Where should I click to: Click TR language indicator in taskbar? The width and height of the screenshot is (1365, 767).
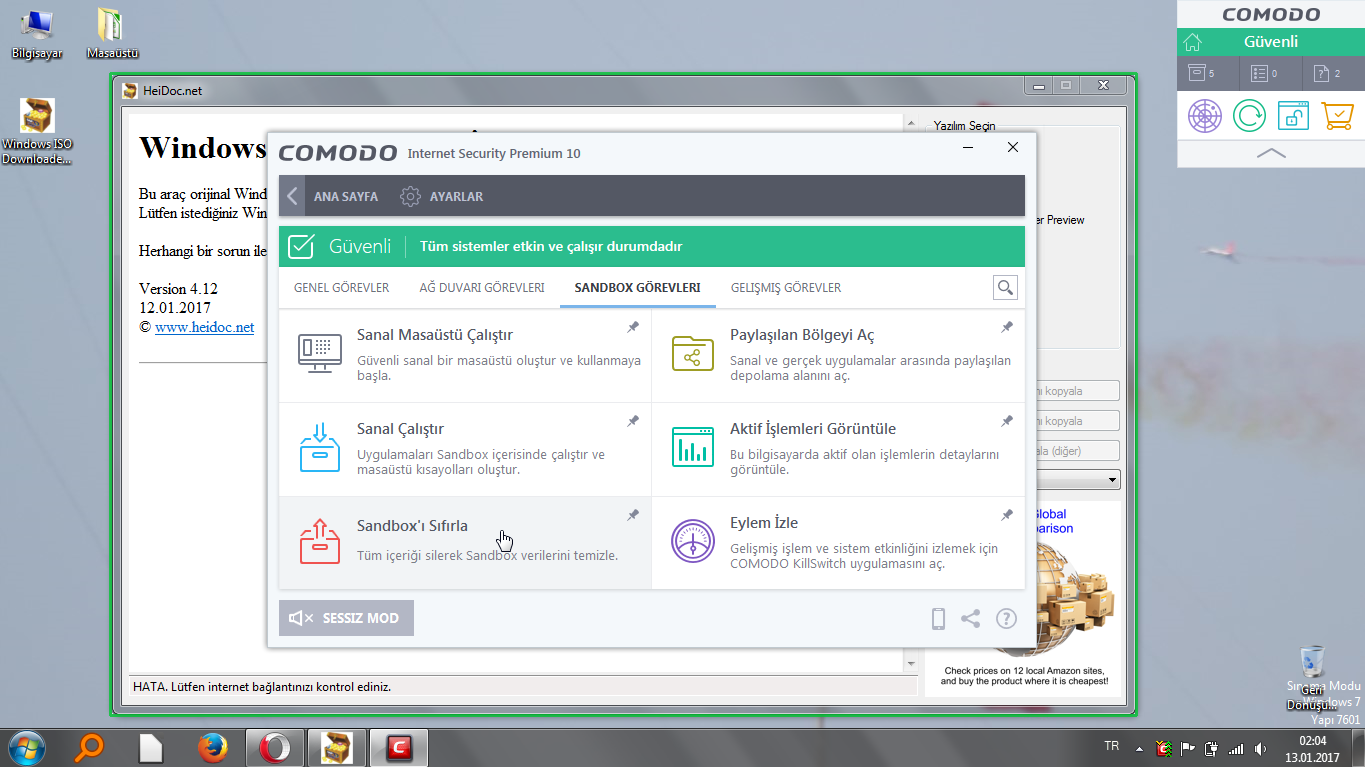click(x=1111, y=746)
